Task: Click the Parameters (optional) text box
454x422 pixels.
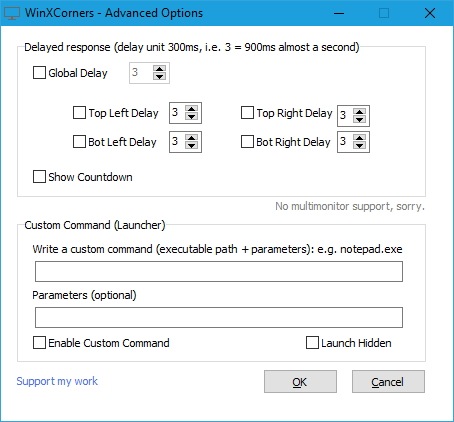Action: tap(219, 317)
